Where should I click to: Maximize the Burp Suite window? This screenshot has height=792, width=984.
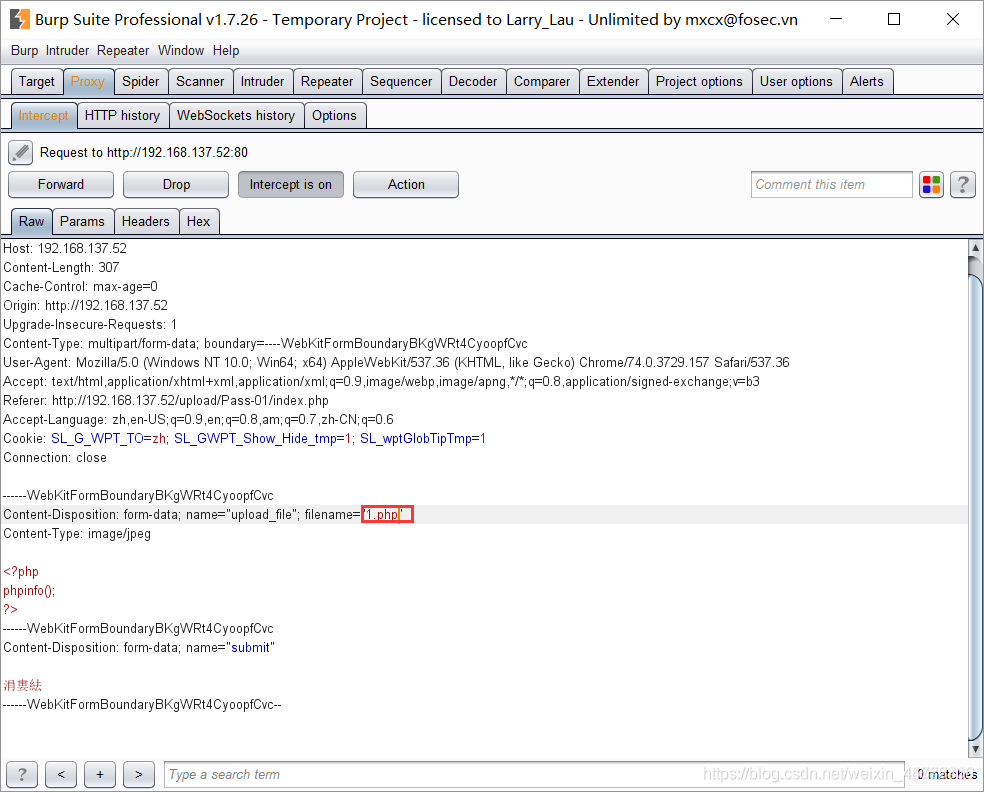click(x=894, y=19)
